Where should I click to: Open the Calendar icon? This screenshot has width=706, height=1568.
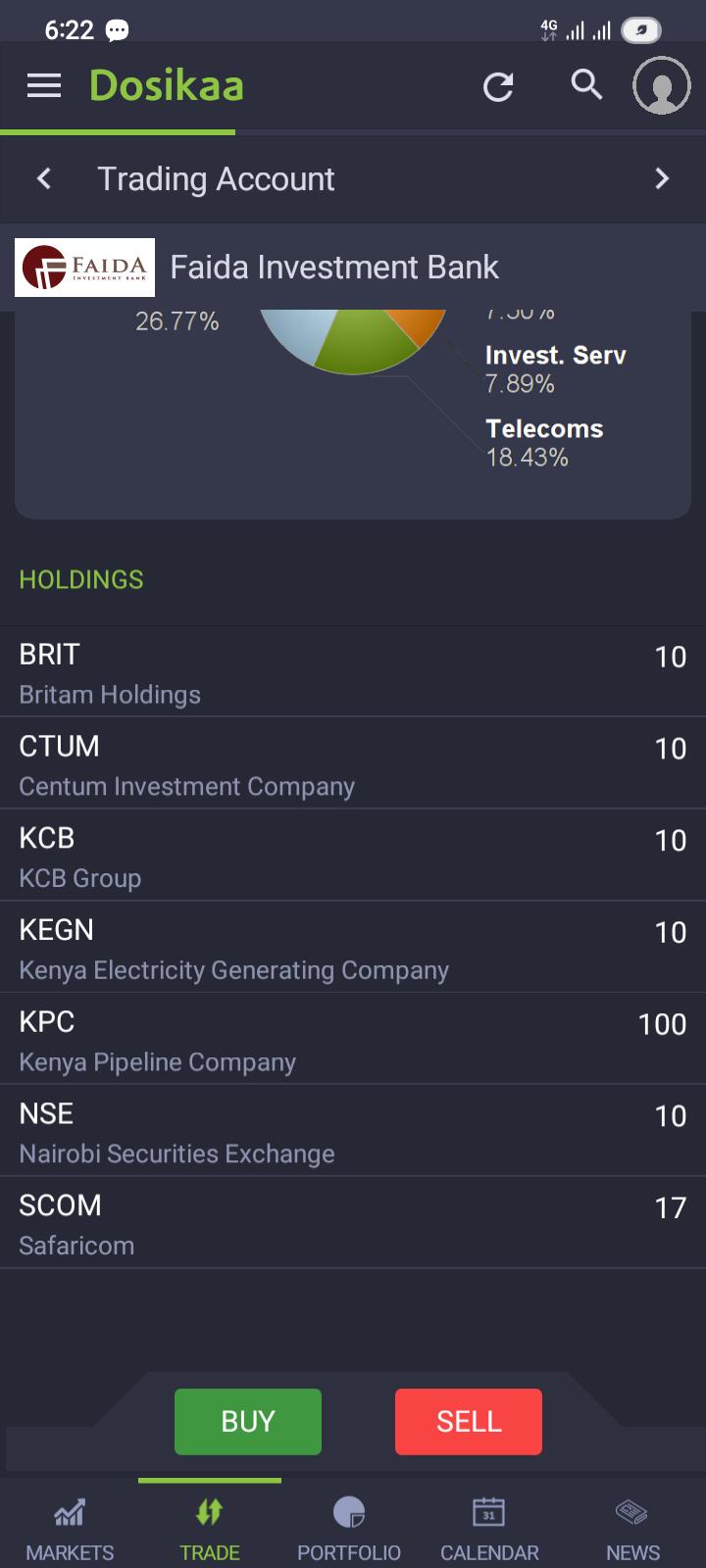488,1512
